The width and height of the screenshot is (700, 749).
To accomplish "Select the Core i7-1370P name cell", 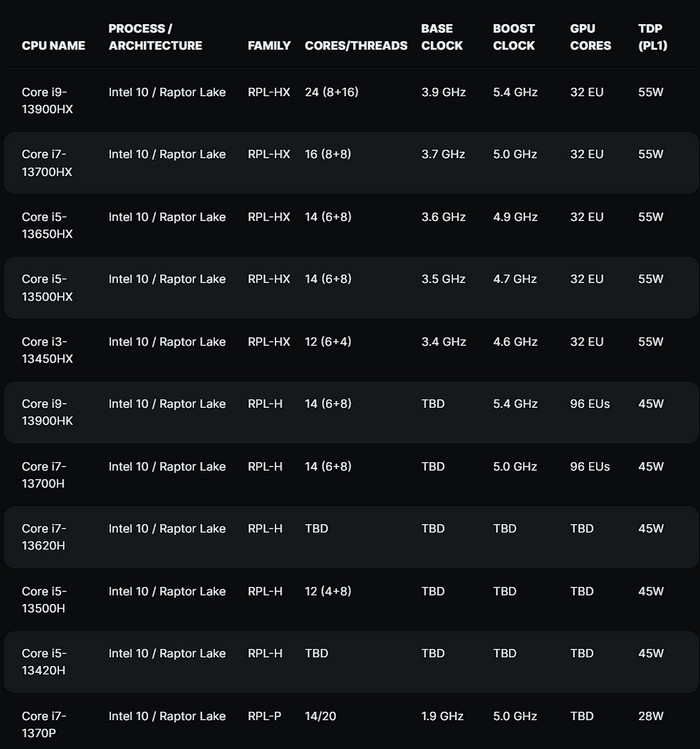I will (x=45, y=724).
